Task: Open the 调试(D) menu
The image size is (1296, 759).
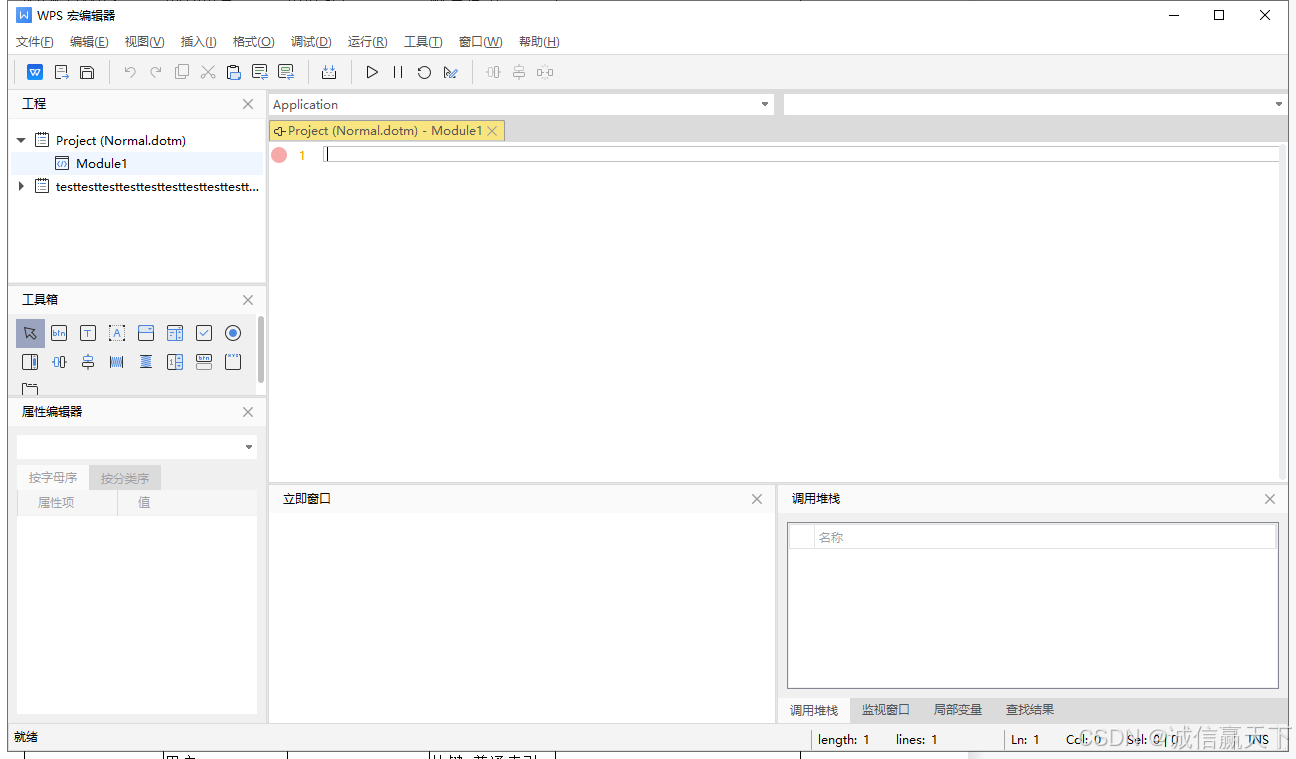Action: 311,42
